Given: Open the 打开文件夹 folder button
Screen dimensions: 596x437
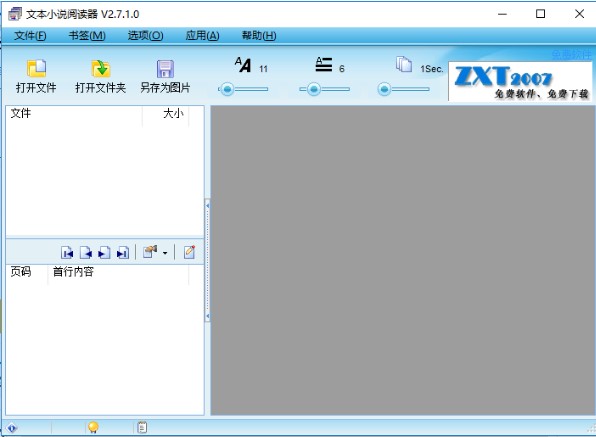Looking at the screenshot, I should coord(100,76).
